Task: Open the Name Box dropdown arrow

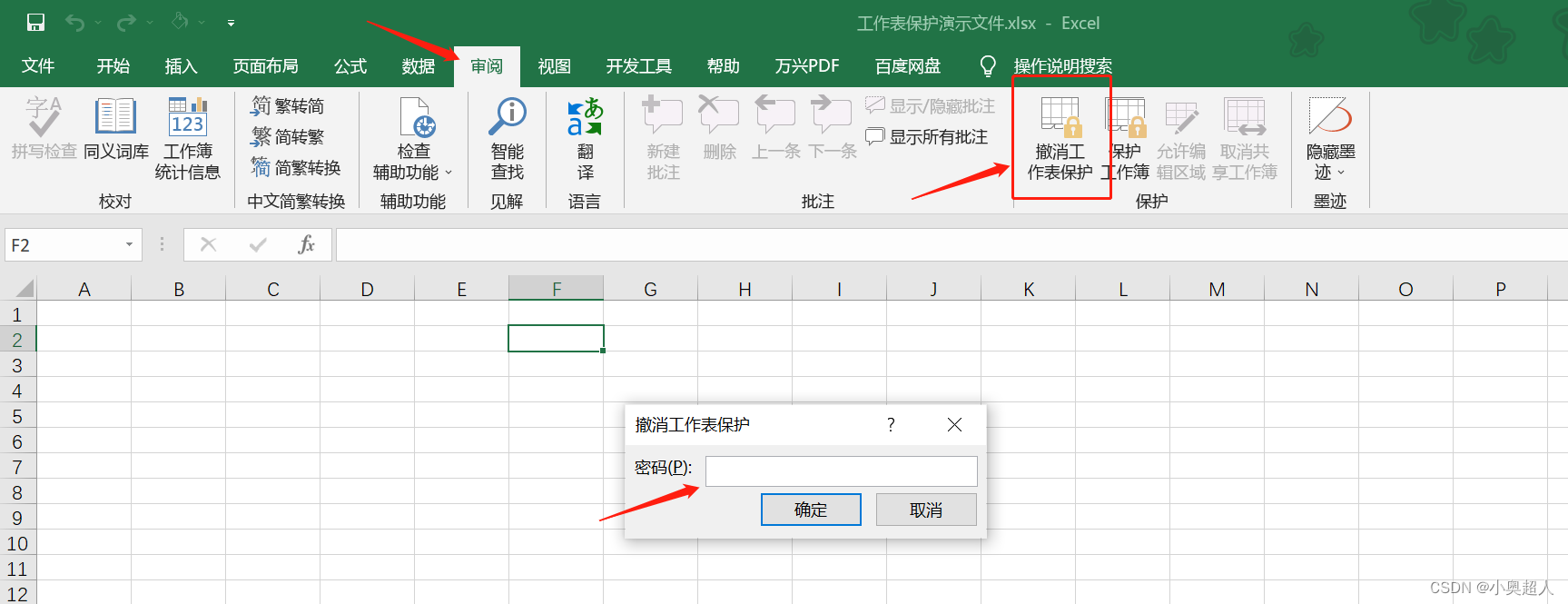Action: (x=129, y=244)
